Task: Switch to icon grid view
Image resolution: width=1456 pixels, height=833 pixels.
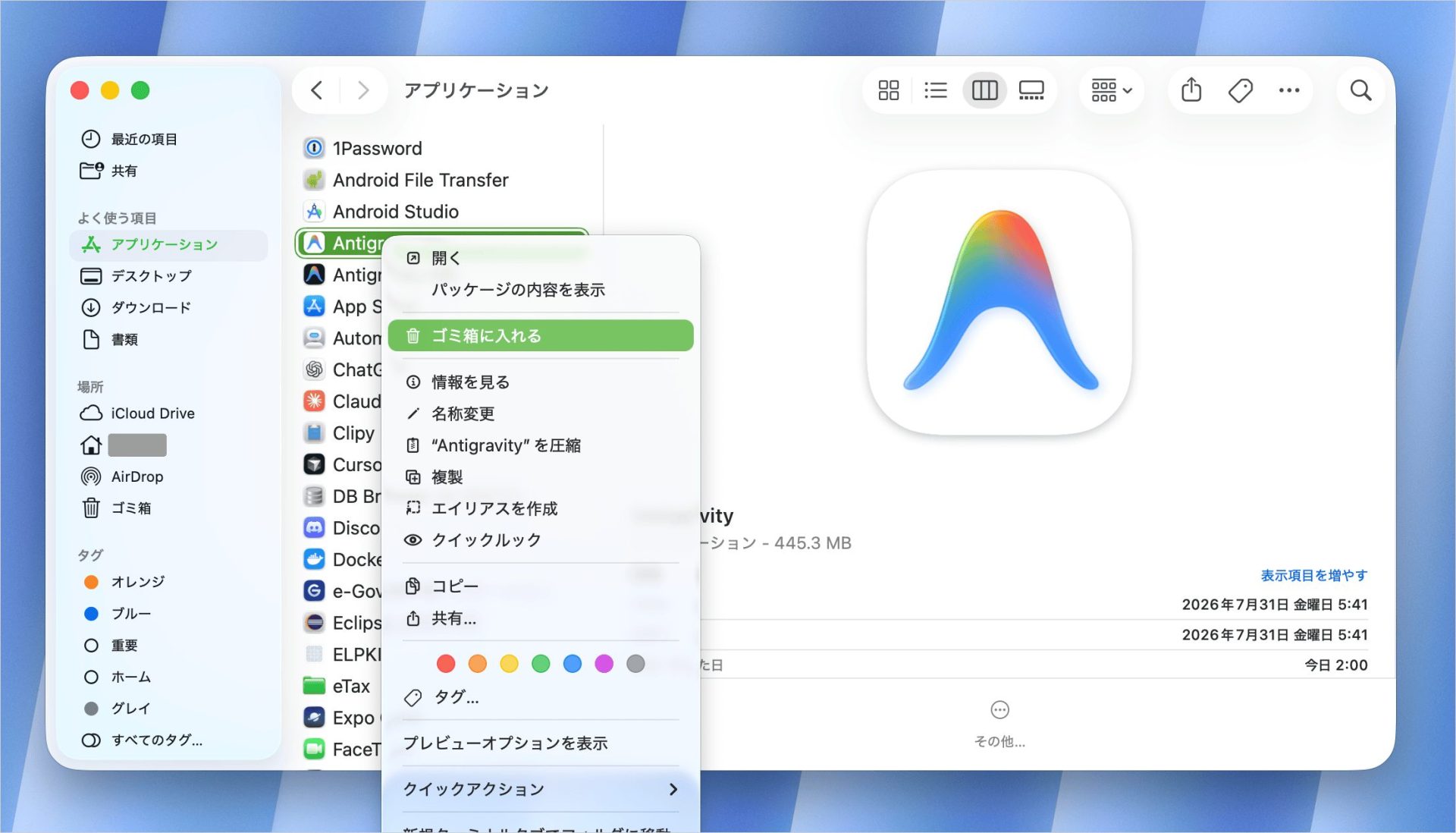Action: point(889,90)
